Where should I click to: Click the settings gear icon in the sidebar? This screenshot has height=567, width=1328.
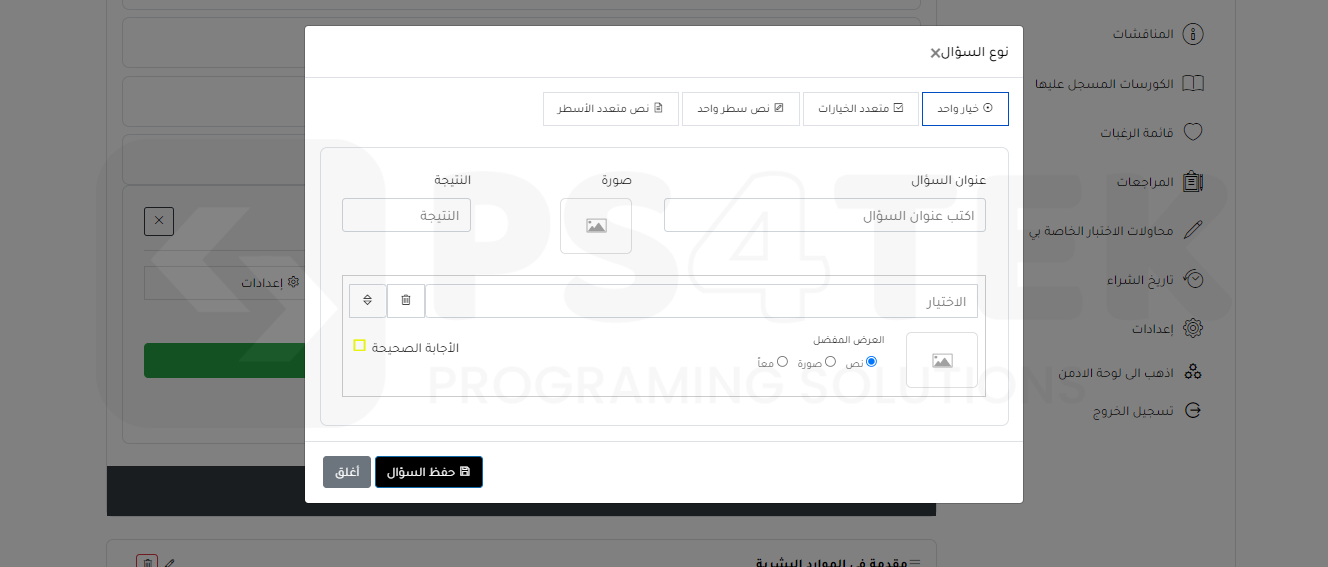pyautogui.click(x=1192, y=328)
